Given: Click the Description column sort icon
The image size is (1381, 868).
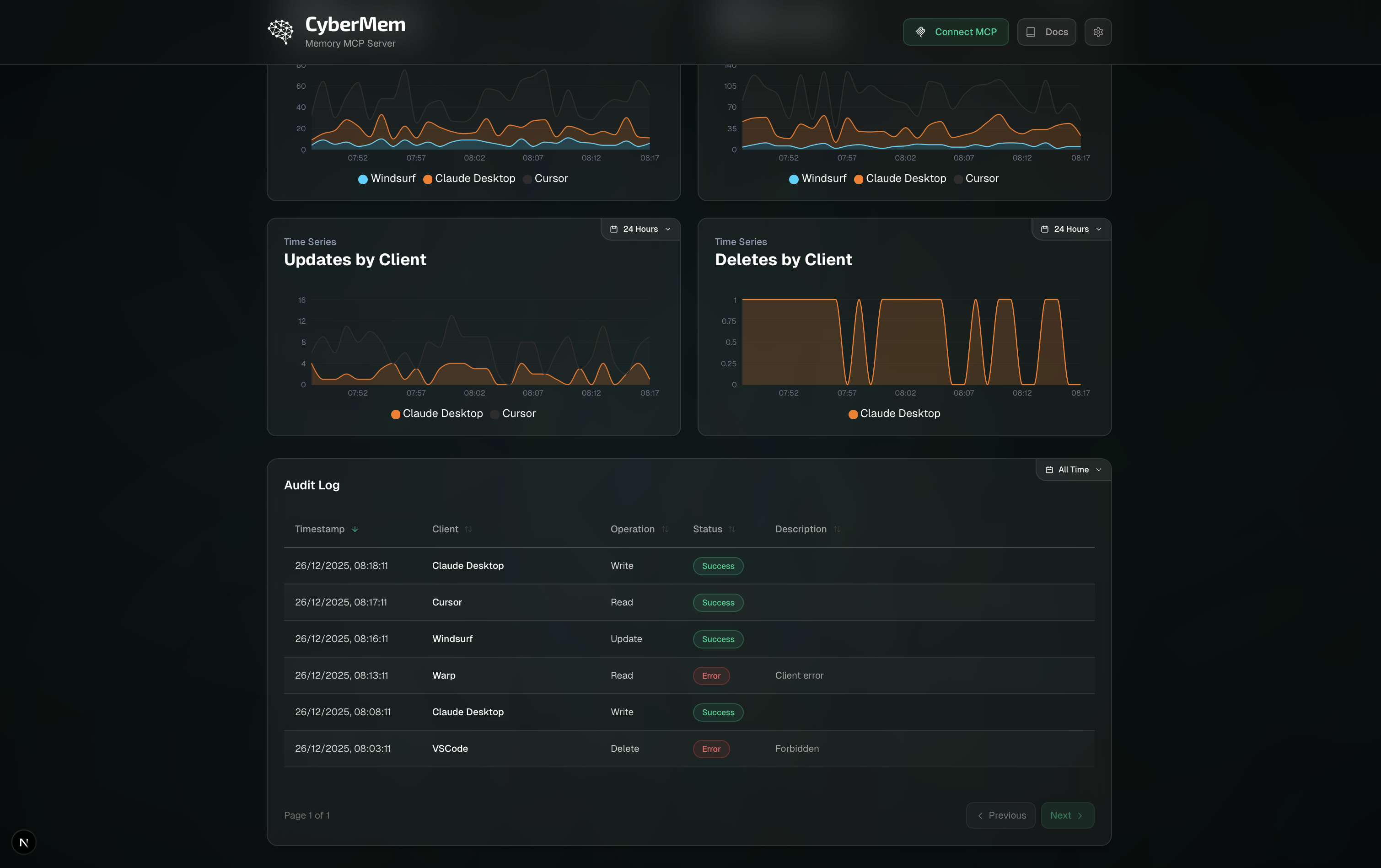Looking at the screenshot, I should (837, 529).
